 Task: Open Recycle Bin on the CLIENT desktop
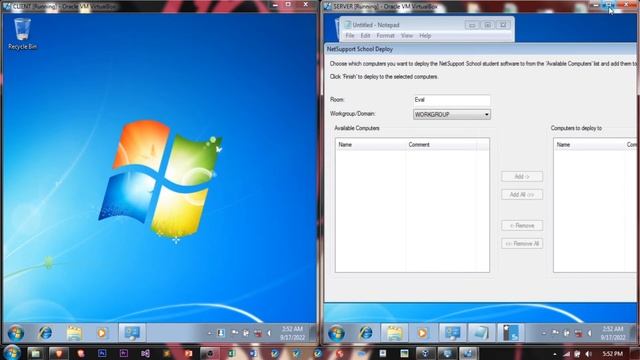[22, 34]
